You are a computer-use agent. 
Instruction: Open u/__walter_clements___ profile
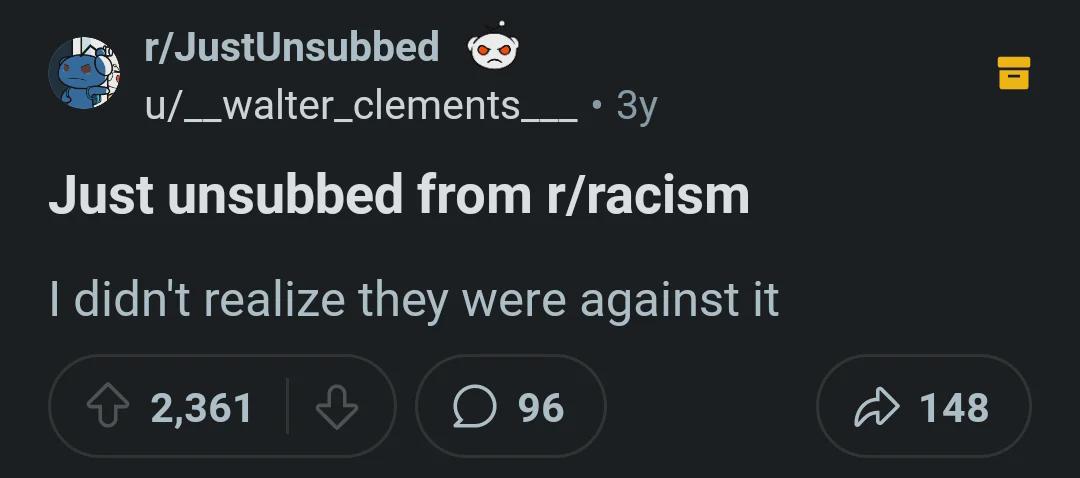361,106
